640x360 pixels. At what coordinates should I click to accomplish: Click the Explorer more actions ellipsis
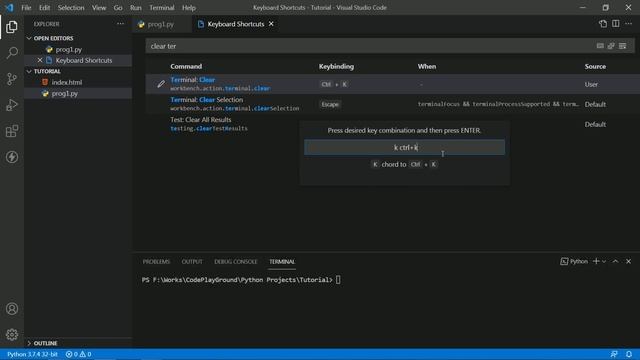[x=120, y=24]
